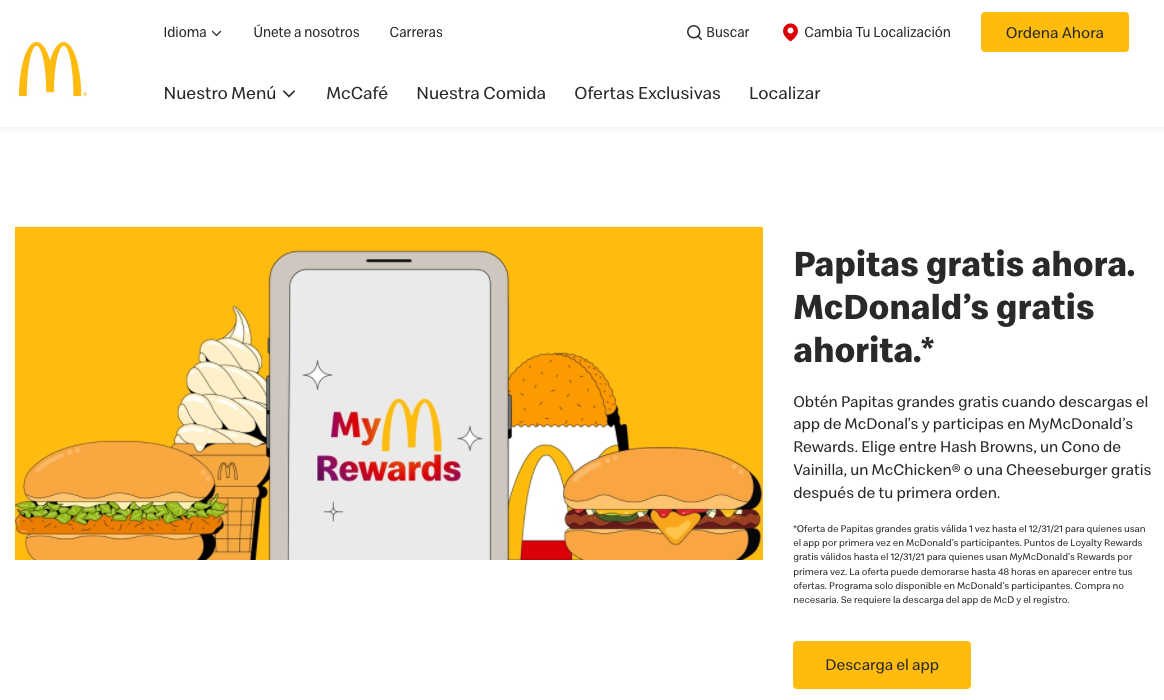This screenshot has height=700, width=1164.
Task: Click the Ordena Ahora button
Action: [x=1054, y=33]
